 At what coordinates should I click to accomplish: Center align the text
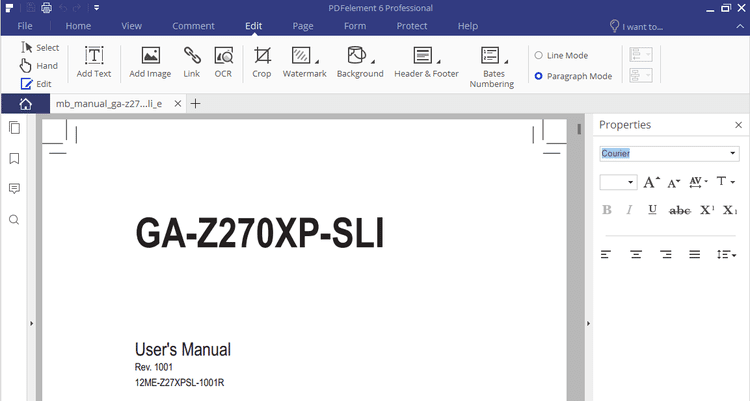point(636,254)
